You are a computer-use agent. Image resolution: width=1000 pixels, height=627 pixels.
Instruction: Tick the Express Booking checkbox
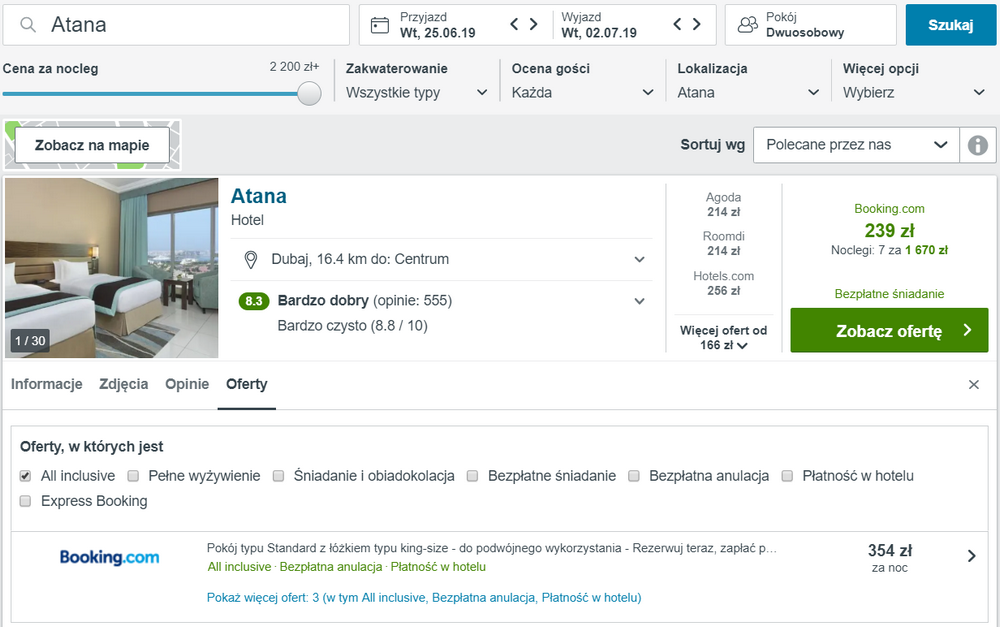click(26, 501)
